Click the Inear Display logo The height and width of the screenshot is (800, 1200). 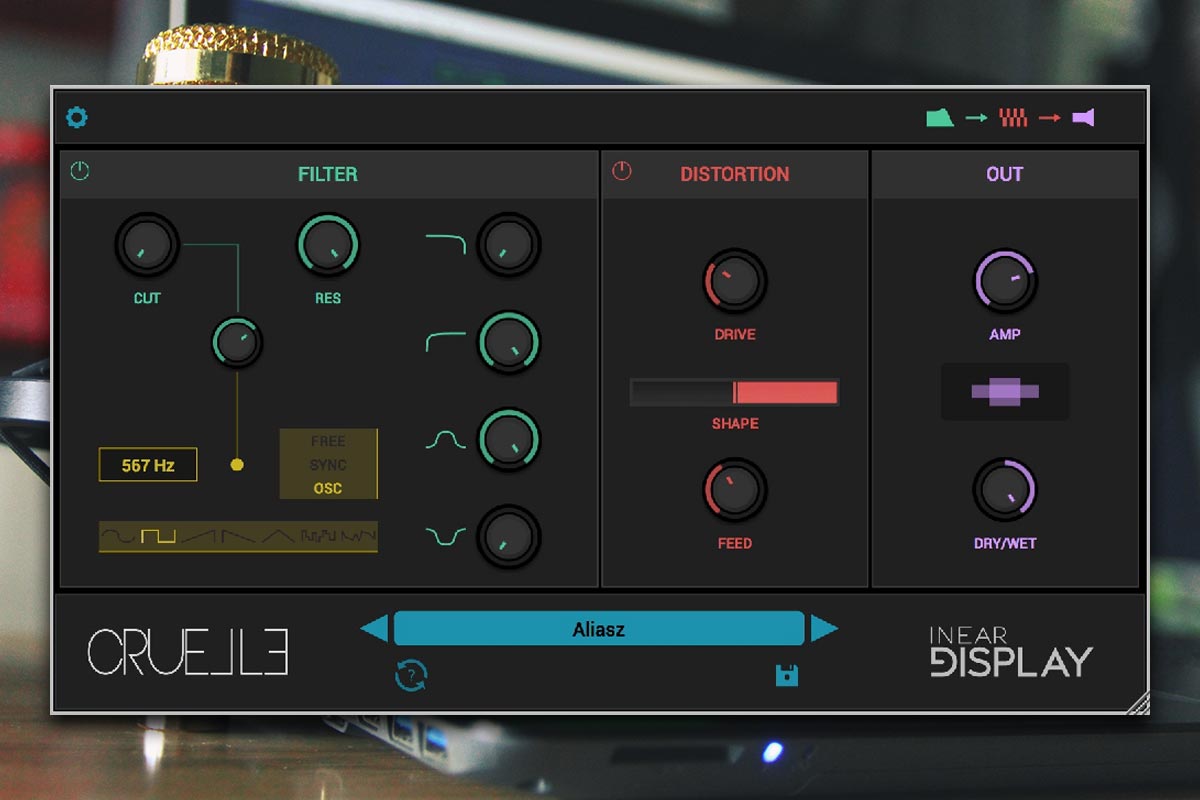[x=1012, y=652]
